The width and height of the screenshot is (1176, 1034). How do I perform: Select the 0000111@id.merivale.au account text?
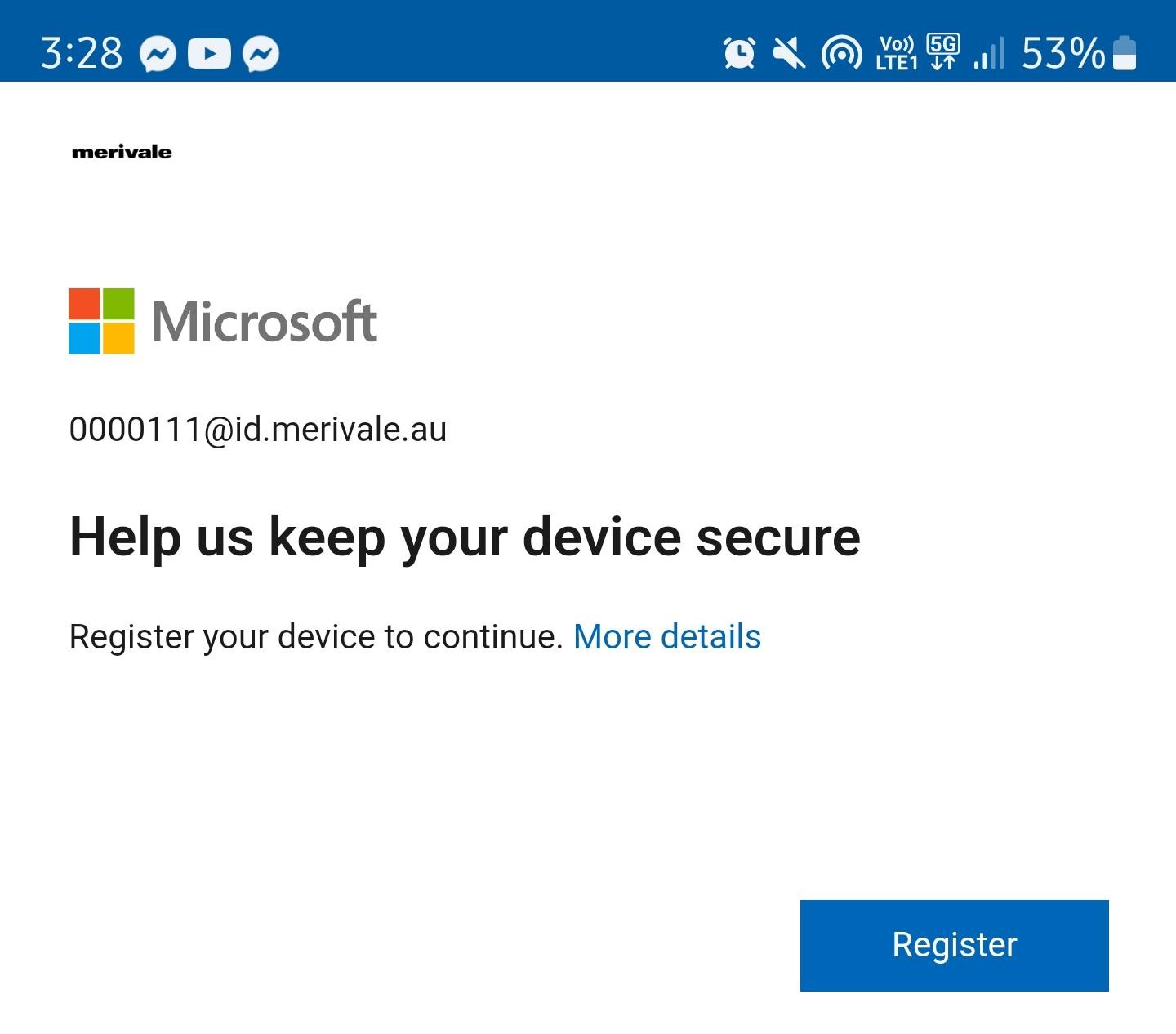coord(258,430)
